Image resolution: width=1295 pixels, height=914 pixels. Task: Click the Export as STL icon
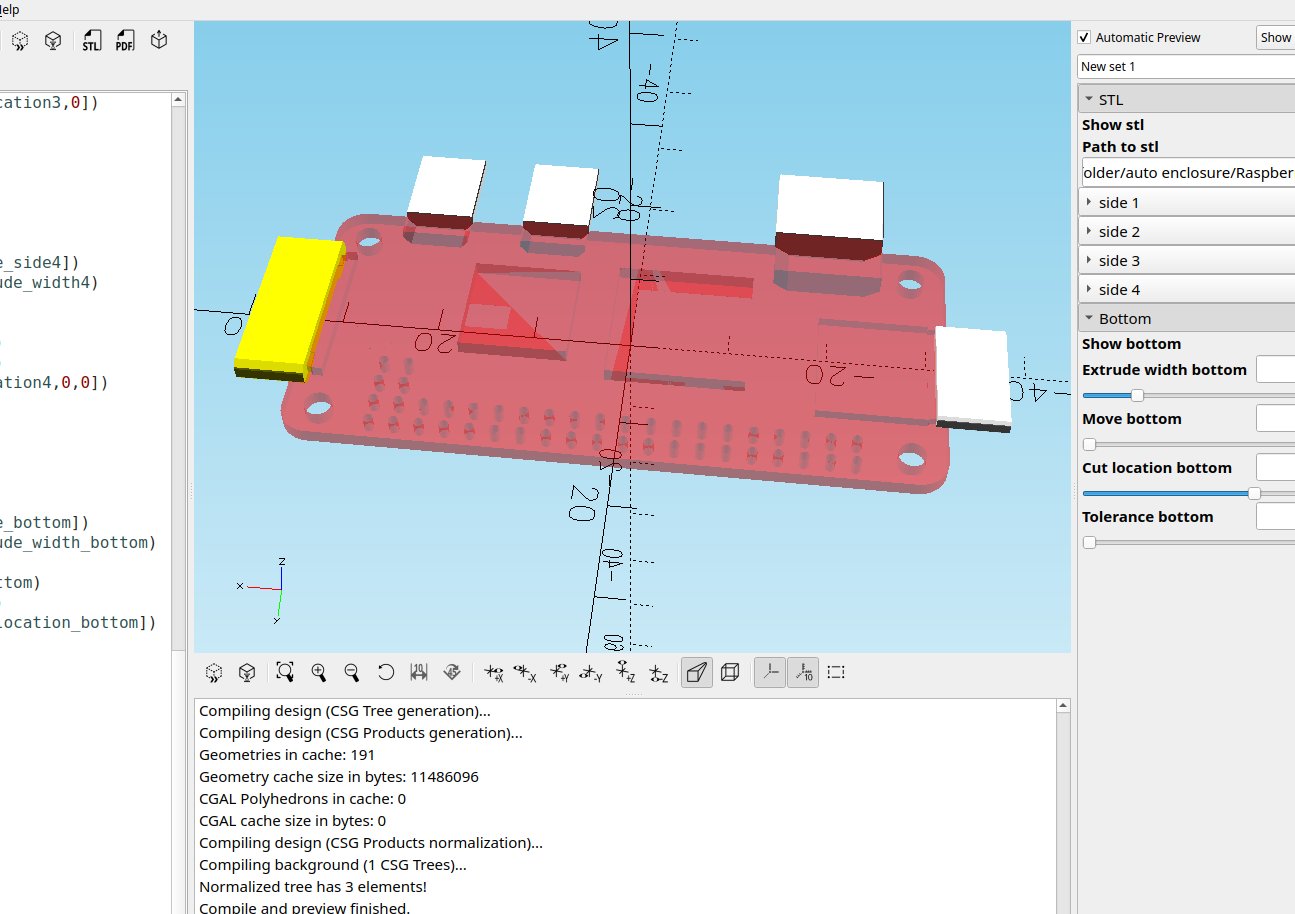[x=91, y=41]
